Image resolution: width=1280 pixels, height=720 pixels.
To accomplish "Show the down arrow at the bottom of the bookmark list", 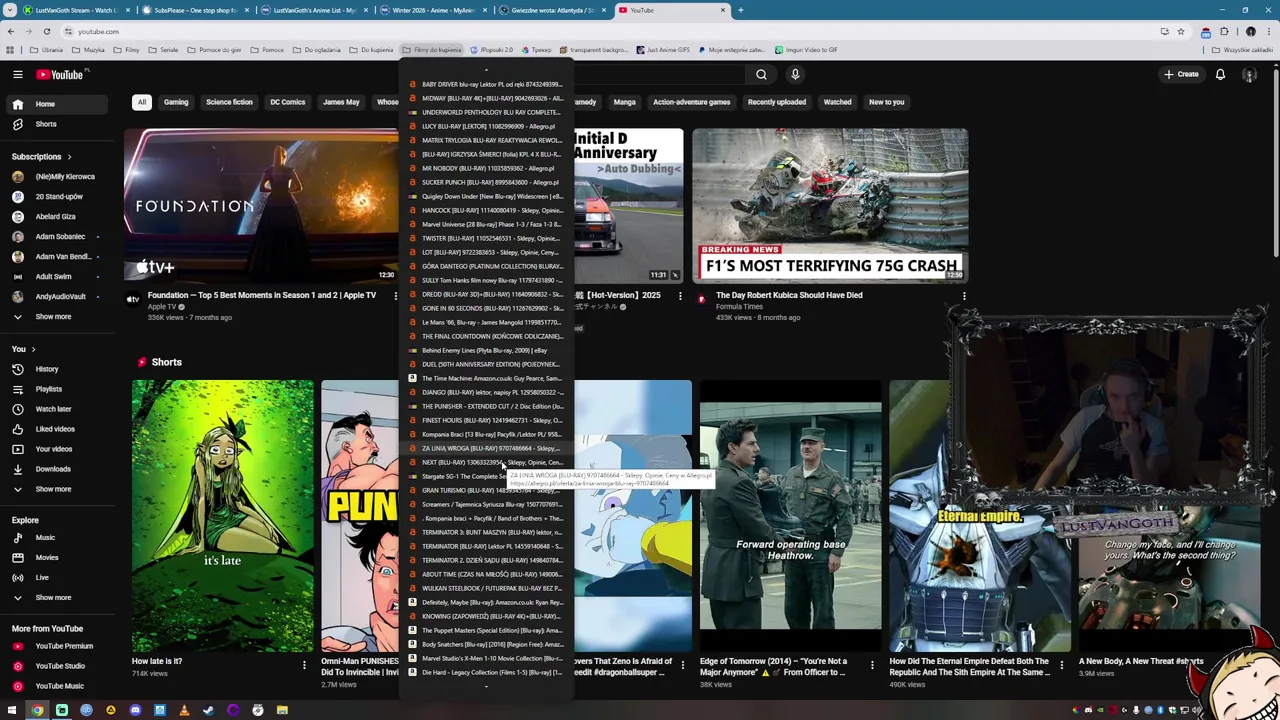I will click(x=486, y=686).
